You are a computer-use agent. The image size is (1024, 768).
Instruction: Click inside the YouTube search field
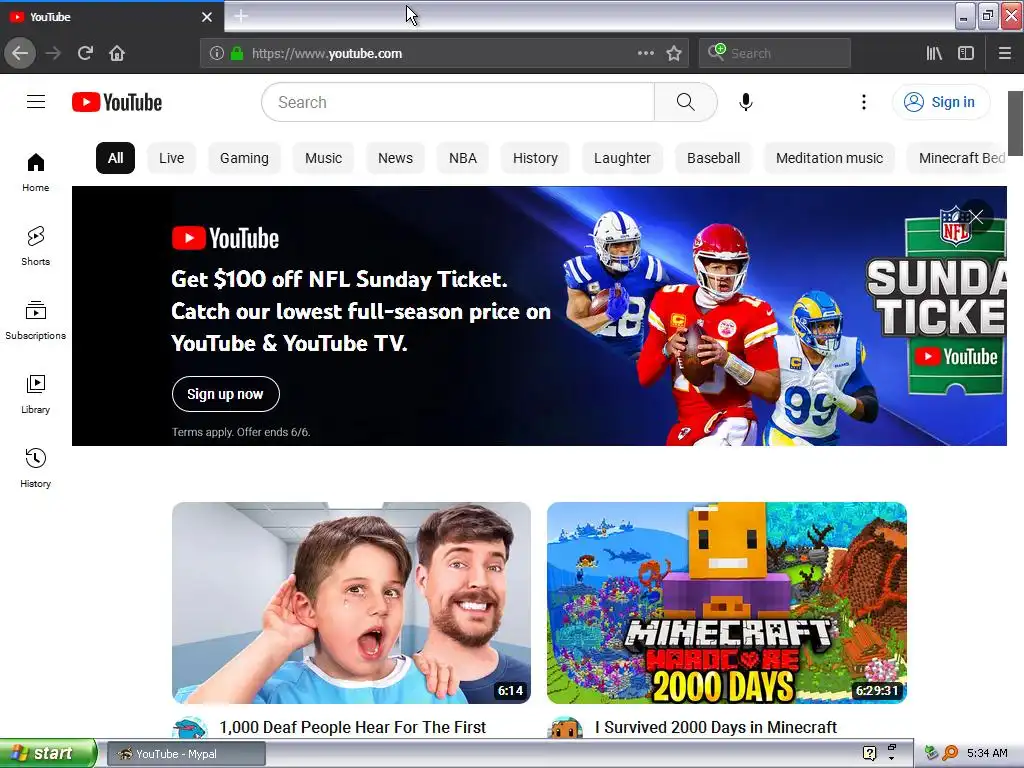point(457,102)
